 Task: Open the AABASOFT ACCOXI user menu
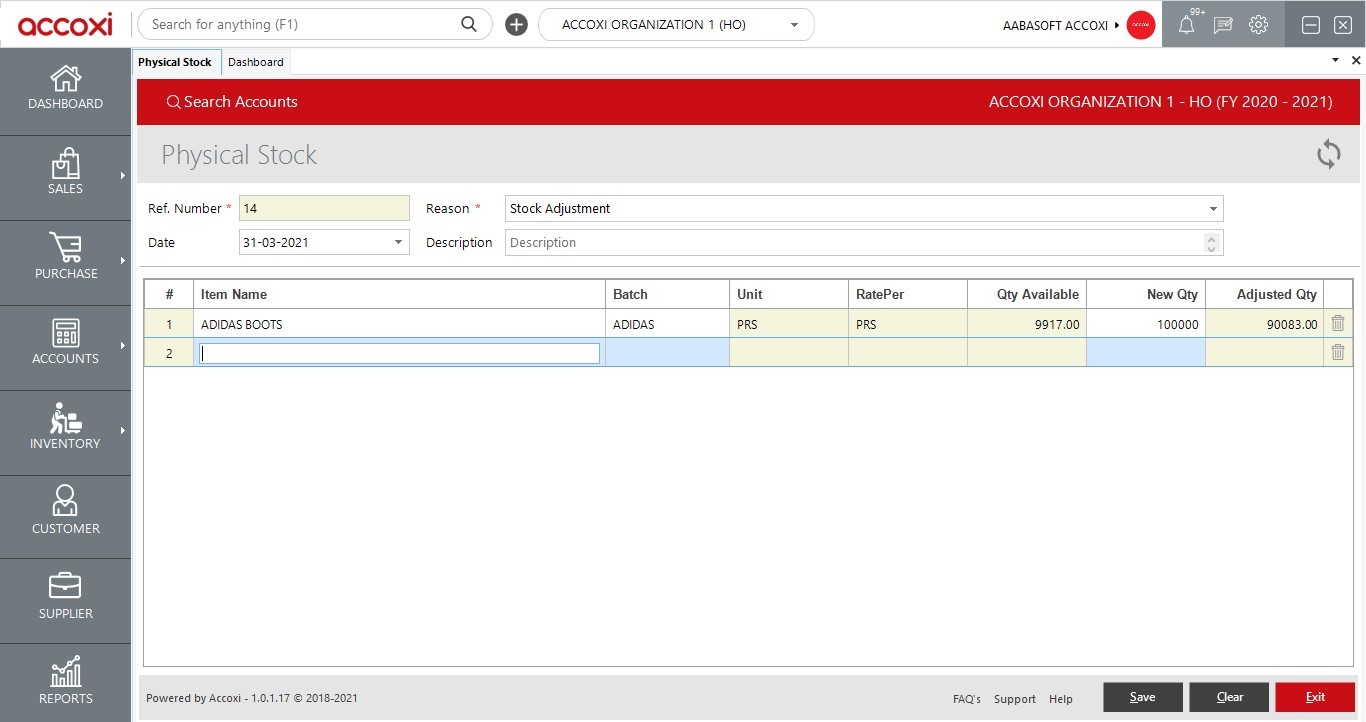pos(1061,26)
